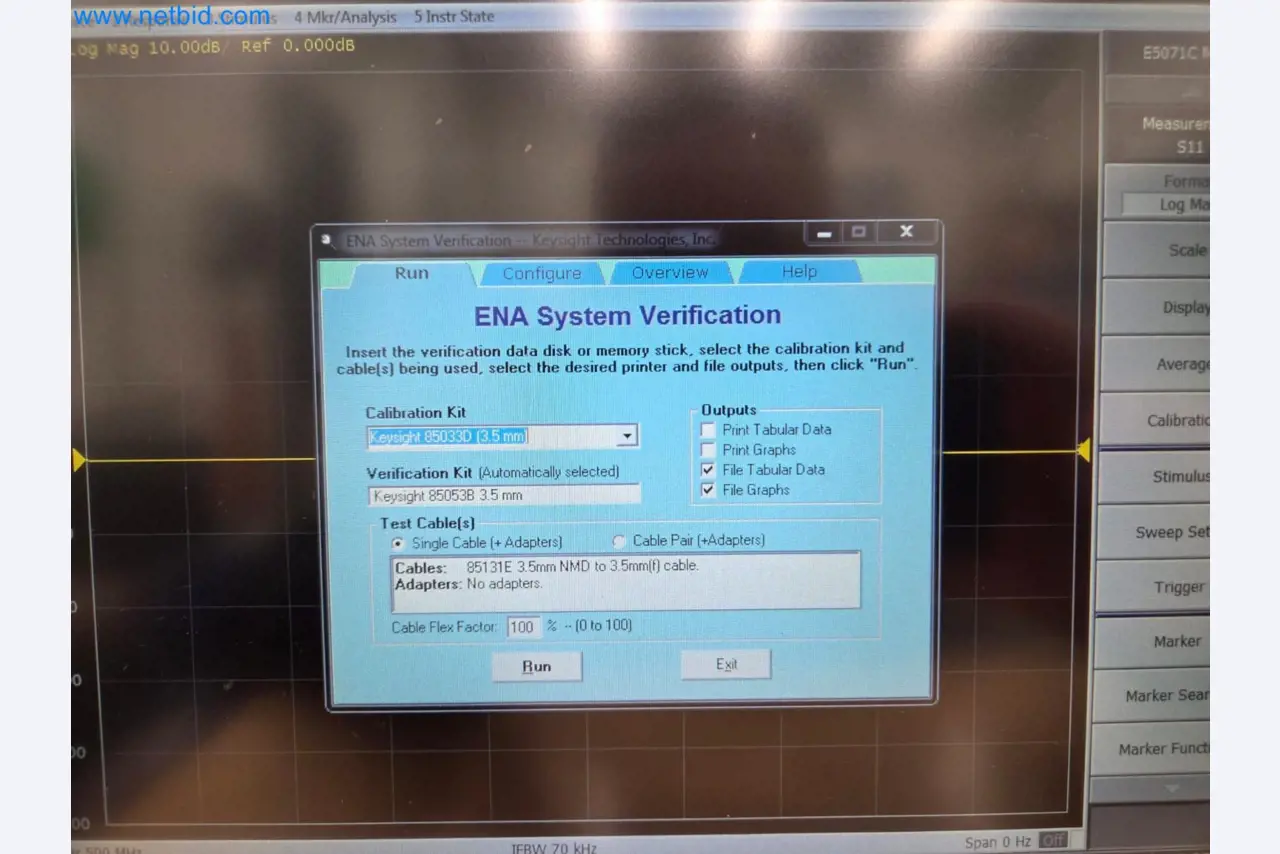Select Single Cable (+ Adapters) radio button
Image resolution: width=1280 pixels, height=854 pixels.
tap(398, 542)
